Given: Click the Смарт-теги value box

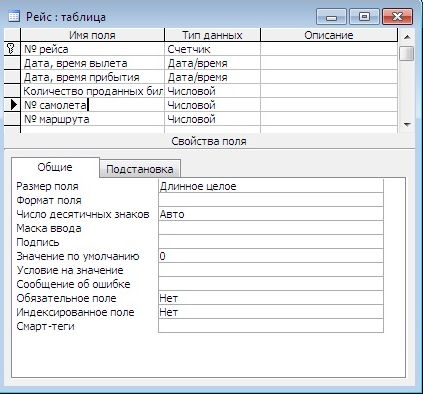Looking at the screenshot, I should [x=271, y=326].
